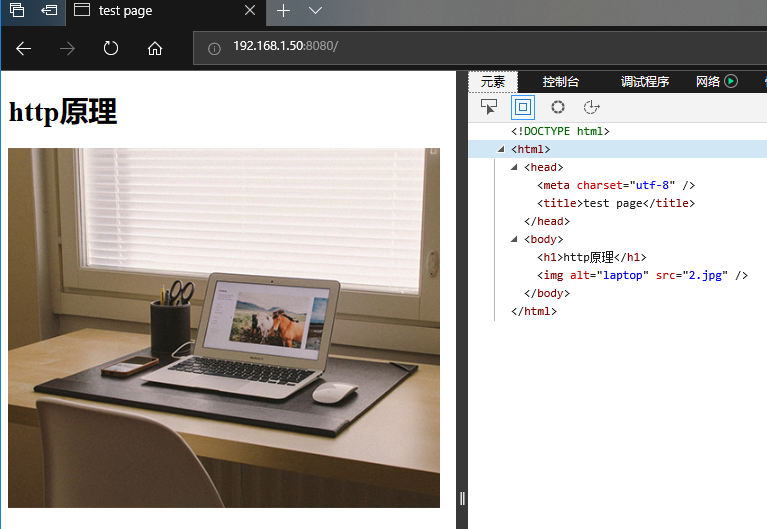Collapse the <html> root node

501,149
